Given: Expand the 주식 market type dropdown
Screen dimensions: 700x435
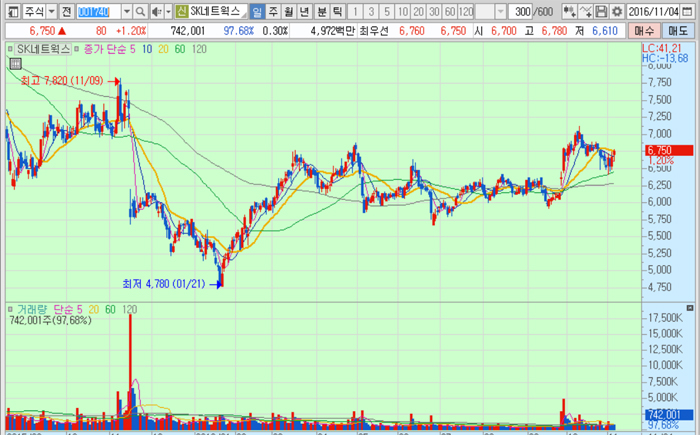Looking at the screenshot, I should pyautogui.click(x=50, y=10).
